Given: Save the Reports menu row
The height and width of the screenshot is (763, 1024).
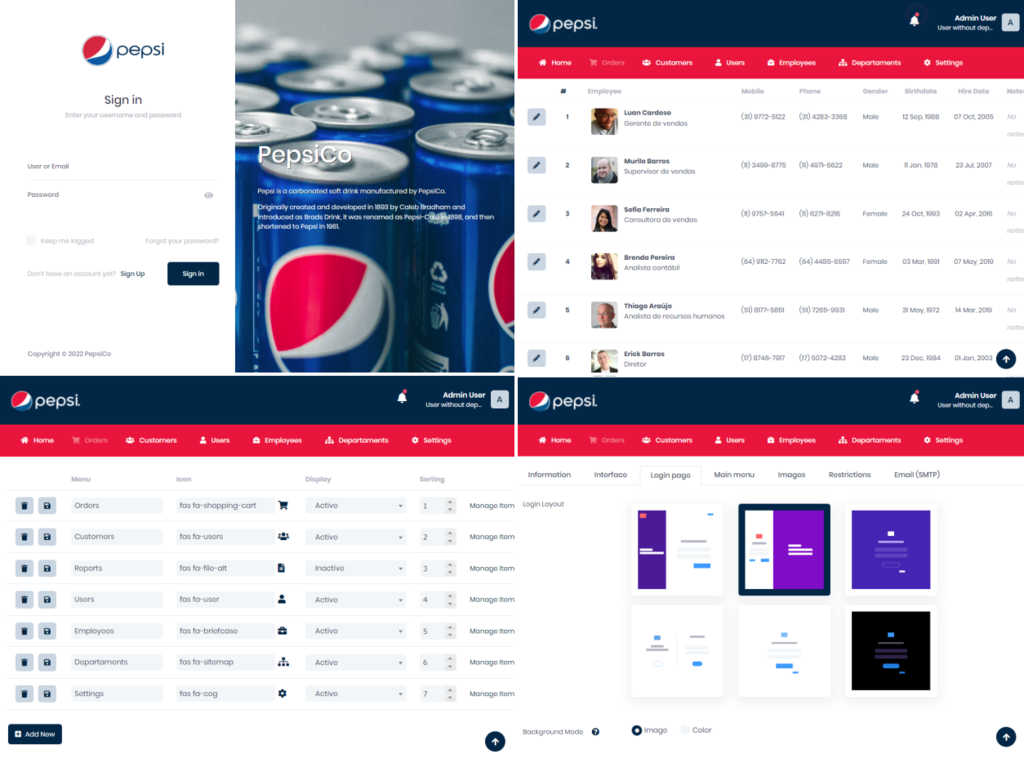Looking at the screenshot, I should point(47,568).
